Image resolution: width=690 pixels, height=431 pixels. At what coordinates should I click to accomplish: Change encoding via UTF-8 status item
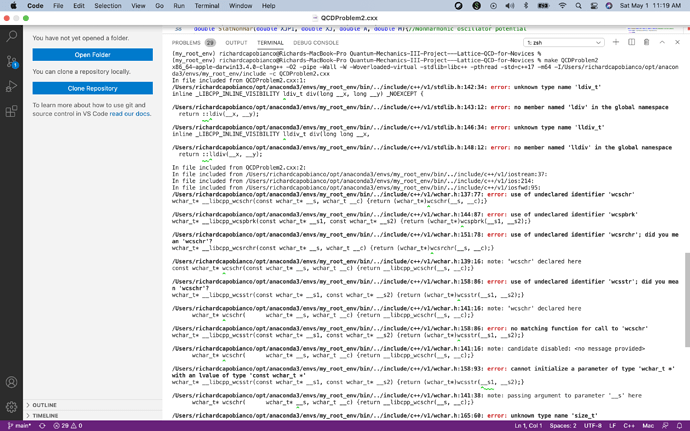[592, 426]
